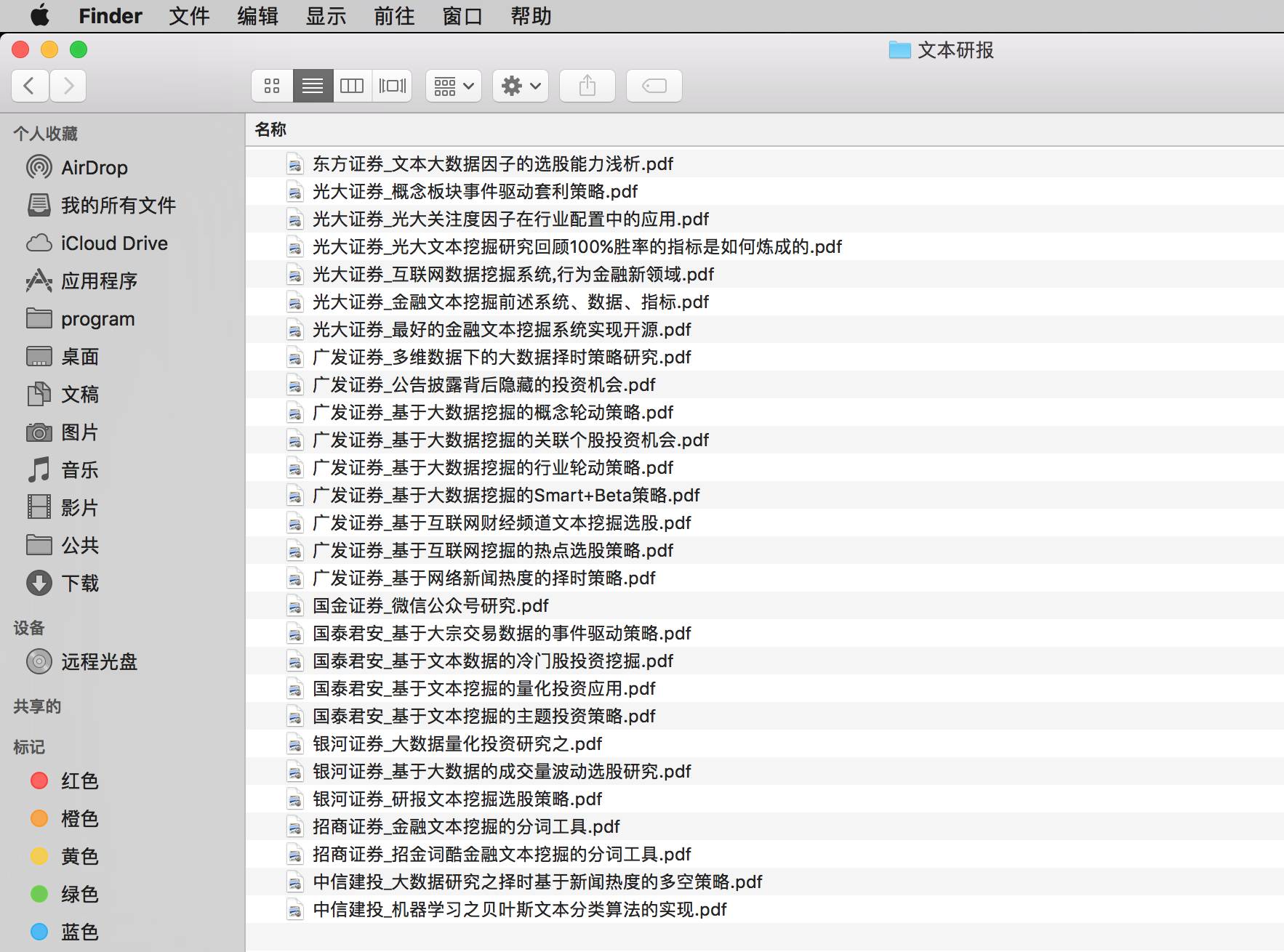Click the 设备 sidebar section header

pyautogui.click(x=29, y=628)
